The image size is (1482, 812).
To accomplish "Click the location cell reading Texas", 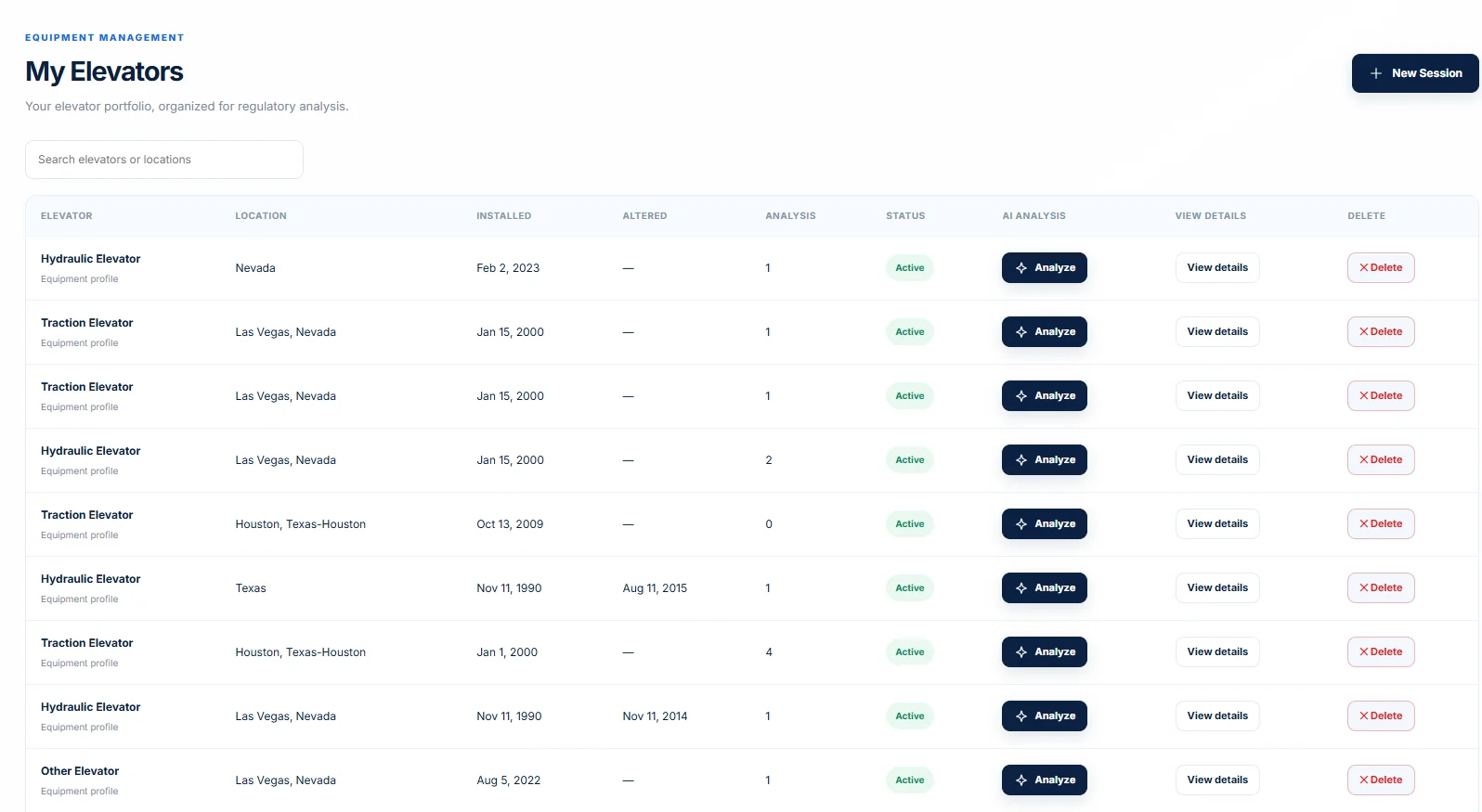I will (251, 588).
